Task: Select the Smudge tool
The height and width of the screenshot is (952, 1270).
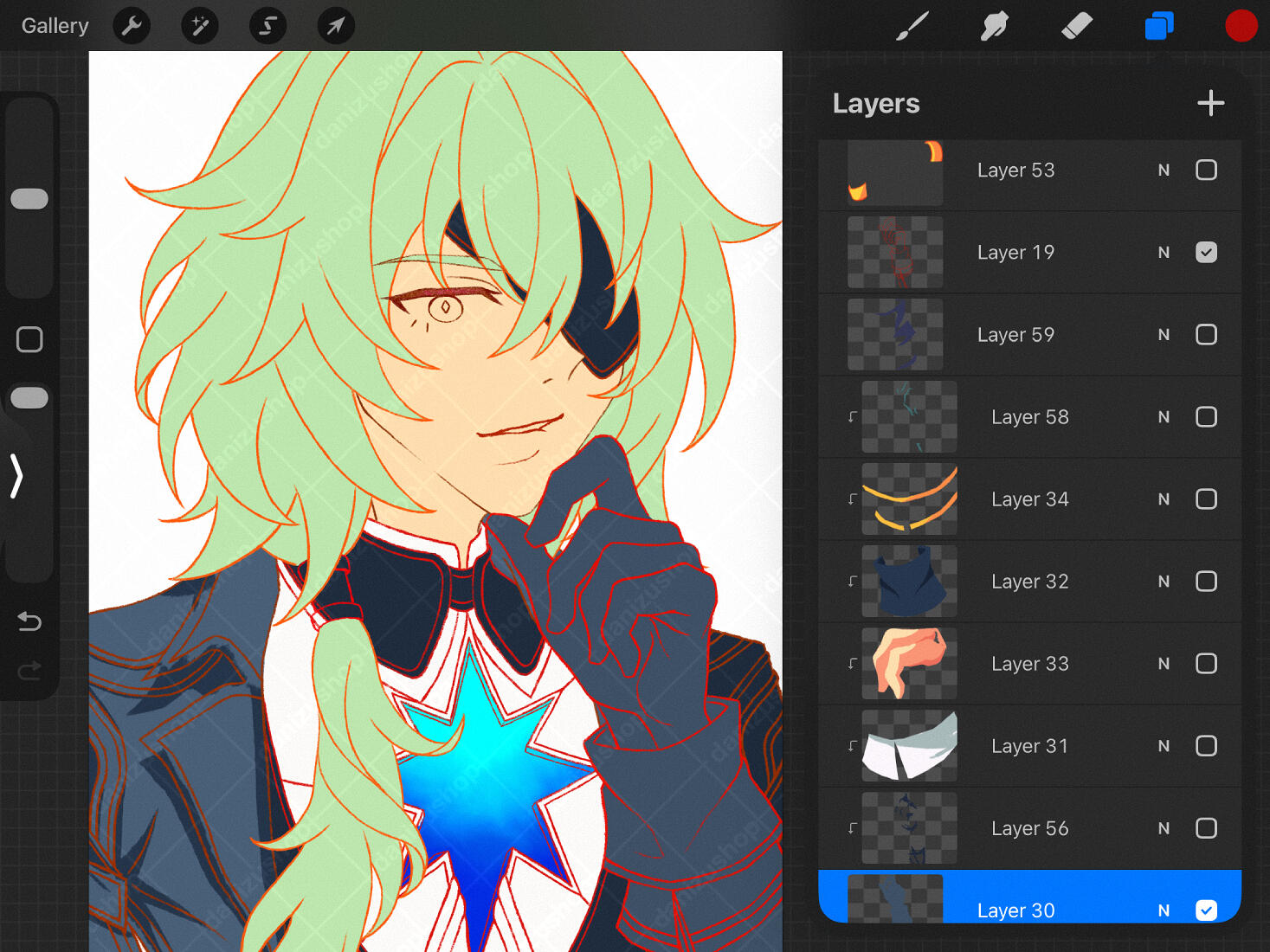Action: 994,26
